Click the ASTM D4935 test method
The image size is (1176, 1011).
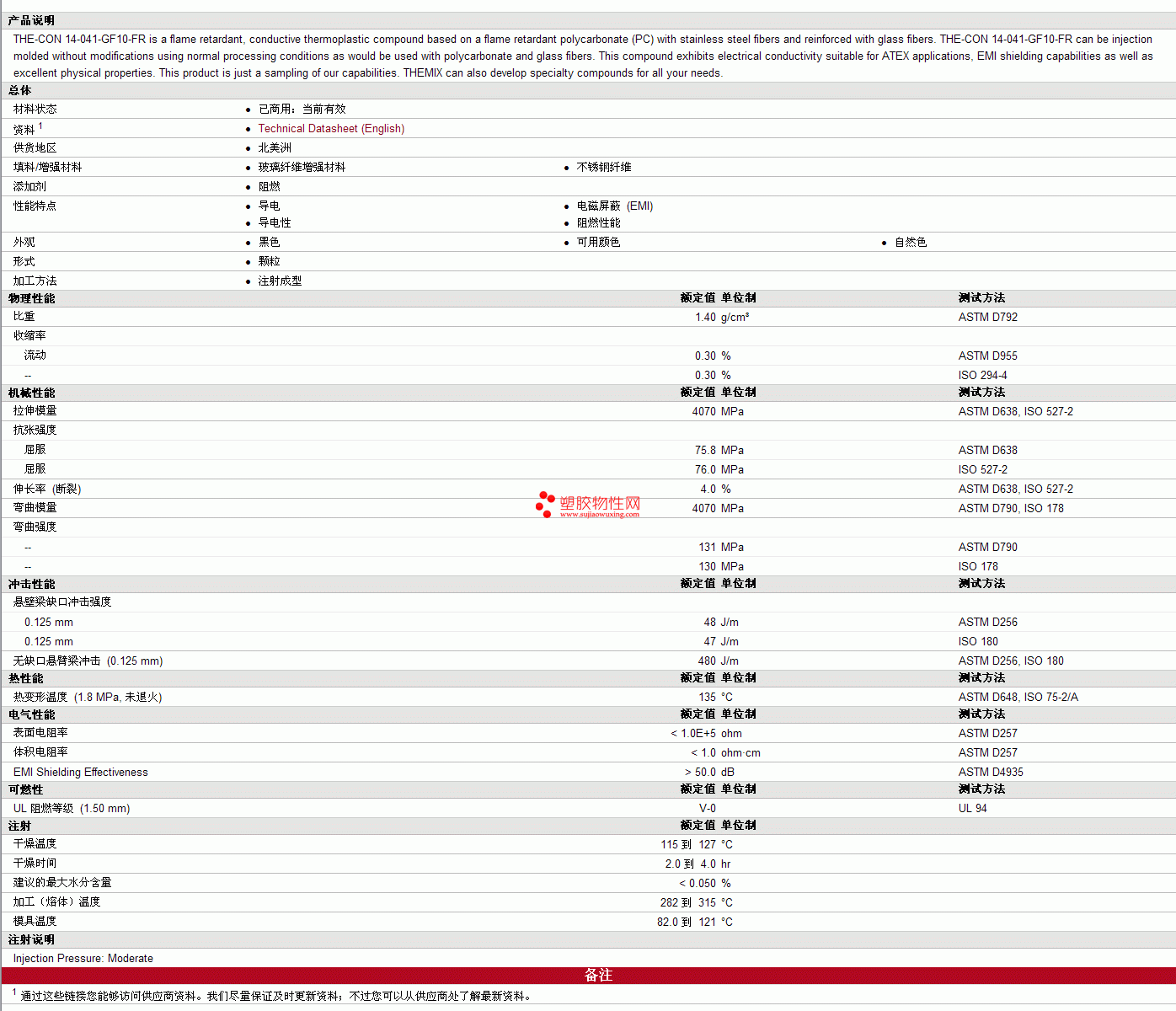[x=991, y=773]
